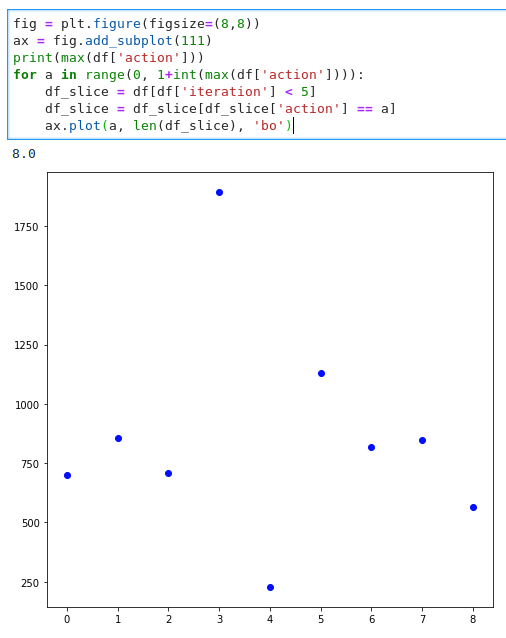Click the 1000 y-axis tick label
This screenshot has height=638, width=506.
[x=27, y=405]
